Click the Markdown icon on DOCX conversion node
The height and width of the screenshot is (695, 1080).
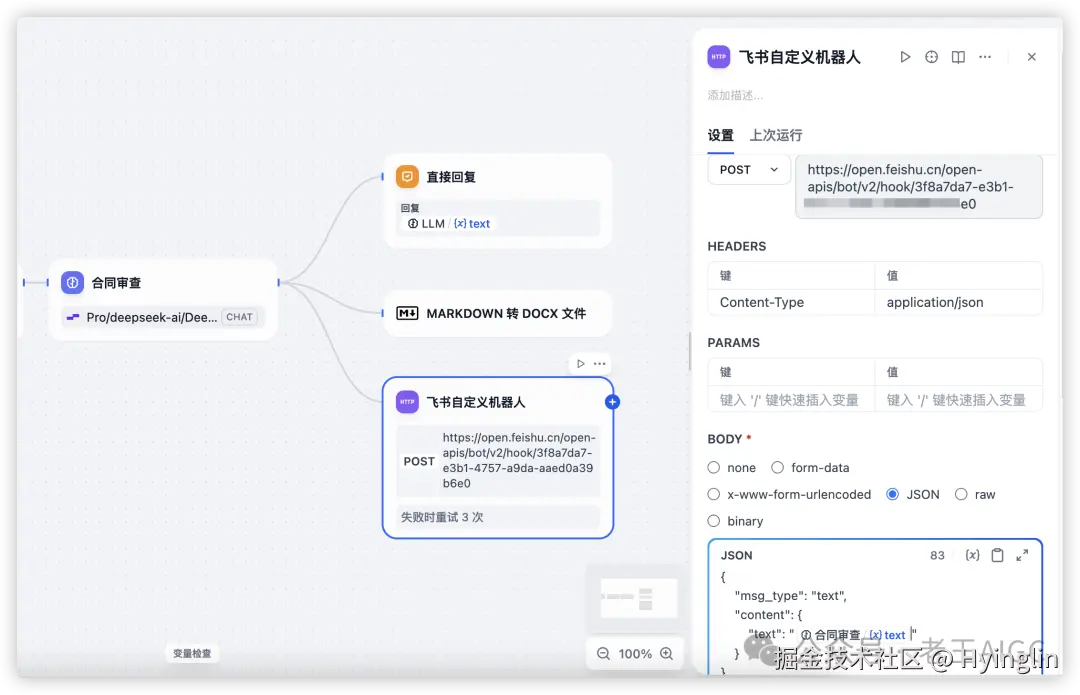click(407, 313)
